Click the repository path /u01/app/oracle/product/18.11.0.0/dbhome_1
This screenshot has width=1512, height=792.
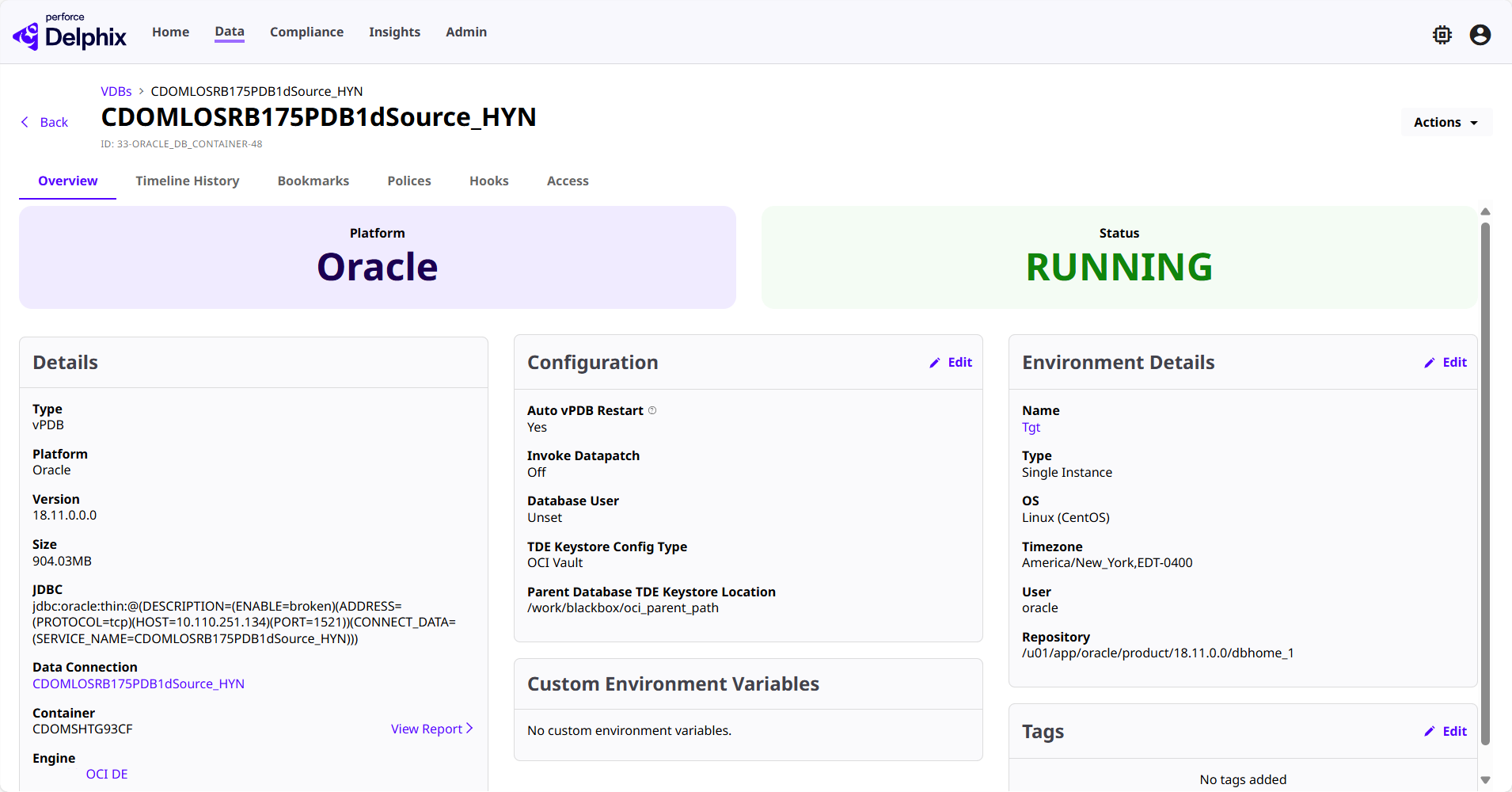coord(1157,653)
